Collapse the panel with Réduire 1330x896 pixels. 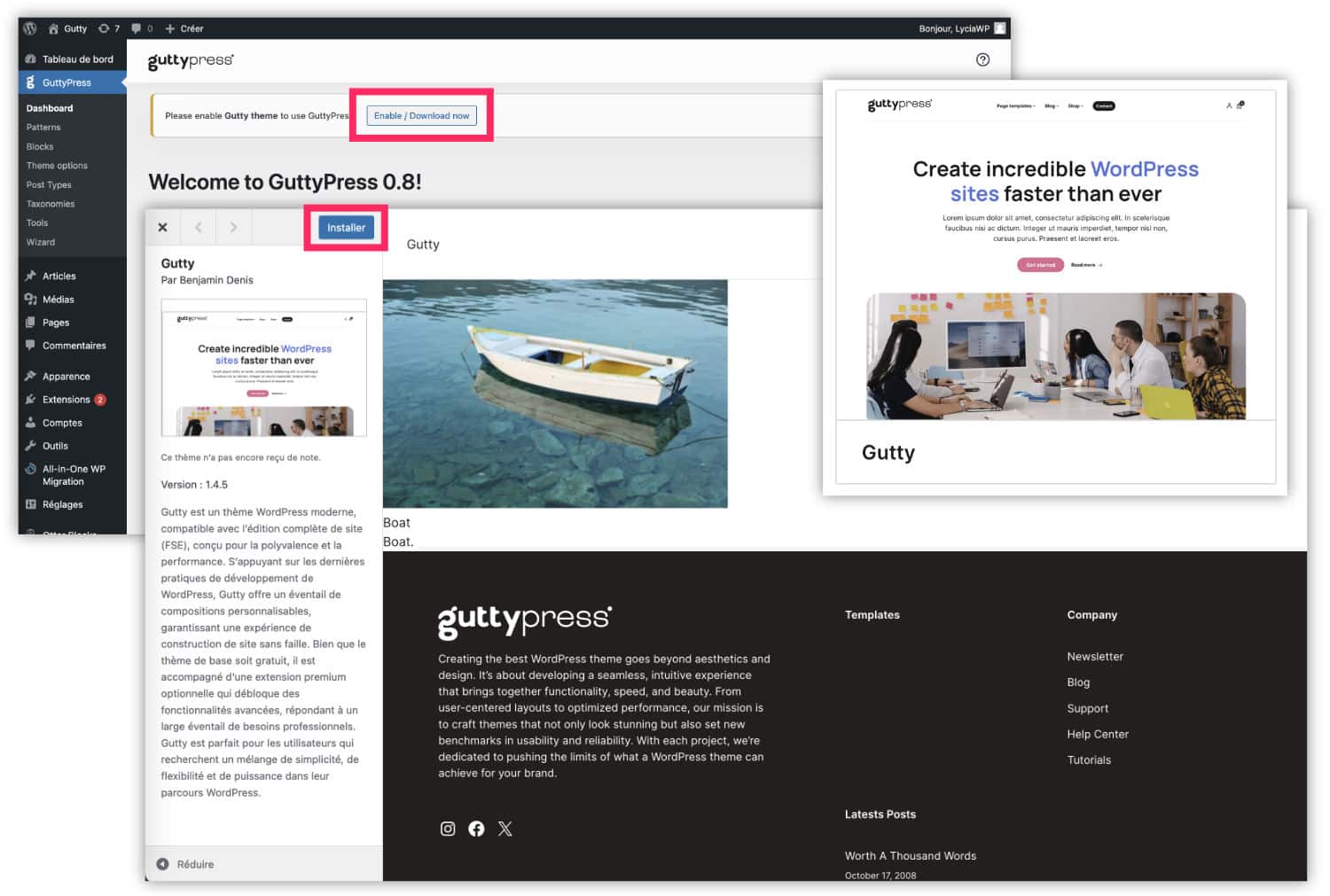[186, 864]
